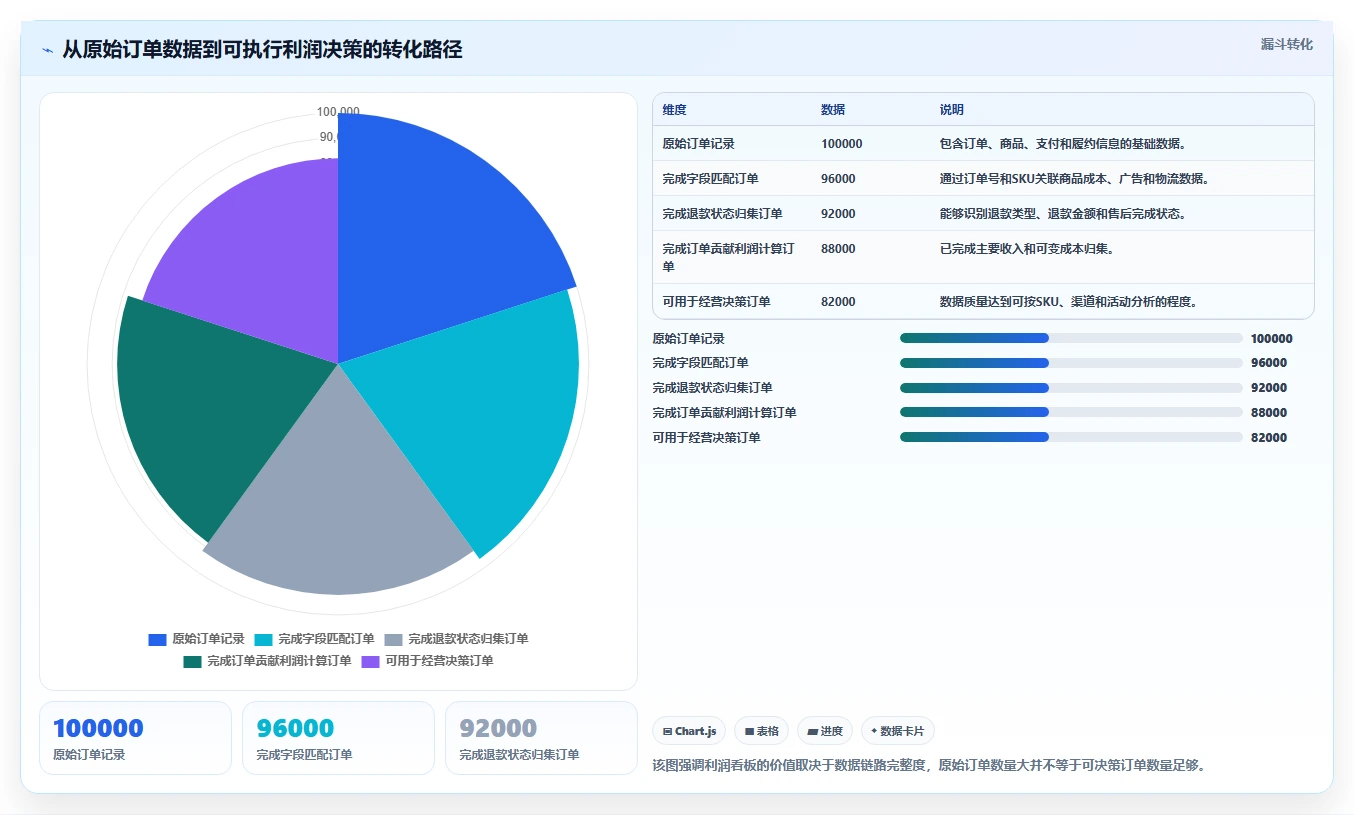Click the Chart.js tag
This screenshot has width=1354, height=815.
(x=690, y=731)
